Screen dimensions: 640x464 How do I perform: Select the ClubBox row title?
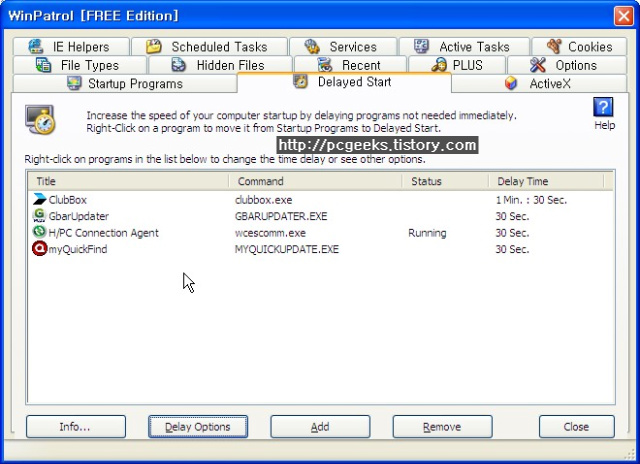(x=67, y=200)
